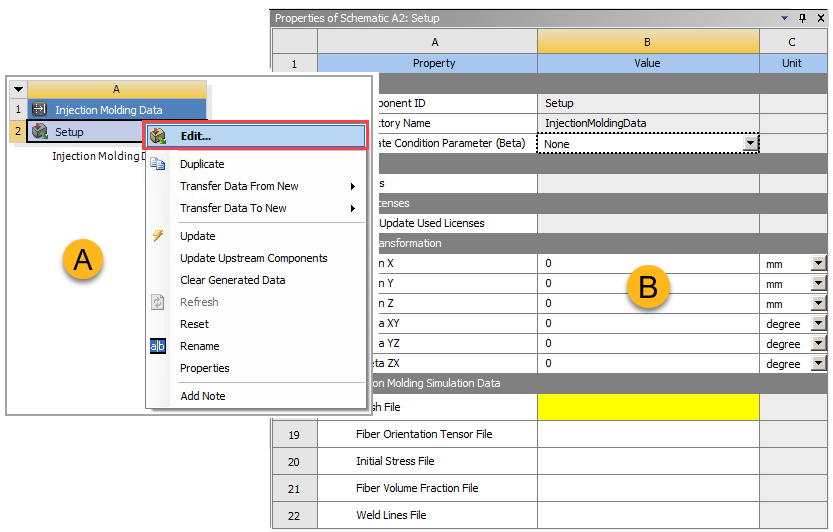Viewport: 833px width, 532px height.
Task: Open degree unit dropdown for XY row
Action: coord(818,324)
